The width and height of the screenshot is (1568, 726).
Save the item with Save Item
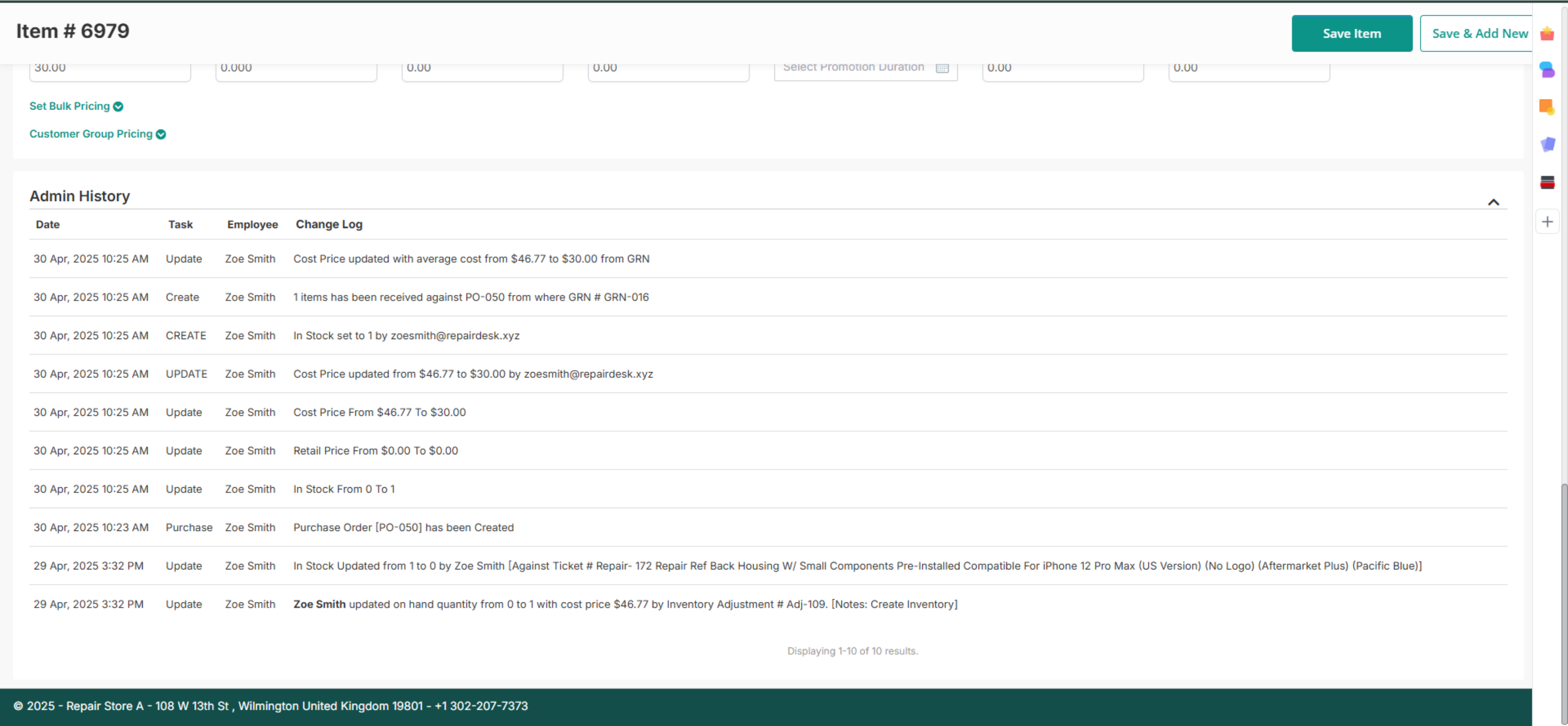pos(1351,33)
